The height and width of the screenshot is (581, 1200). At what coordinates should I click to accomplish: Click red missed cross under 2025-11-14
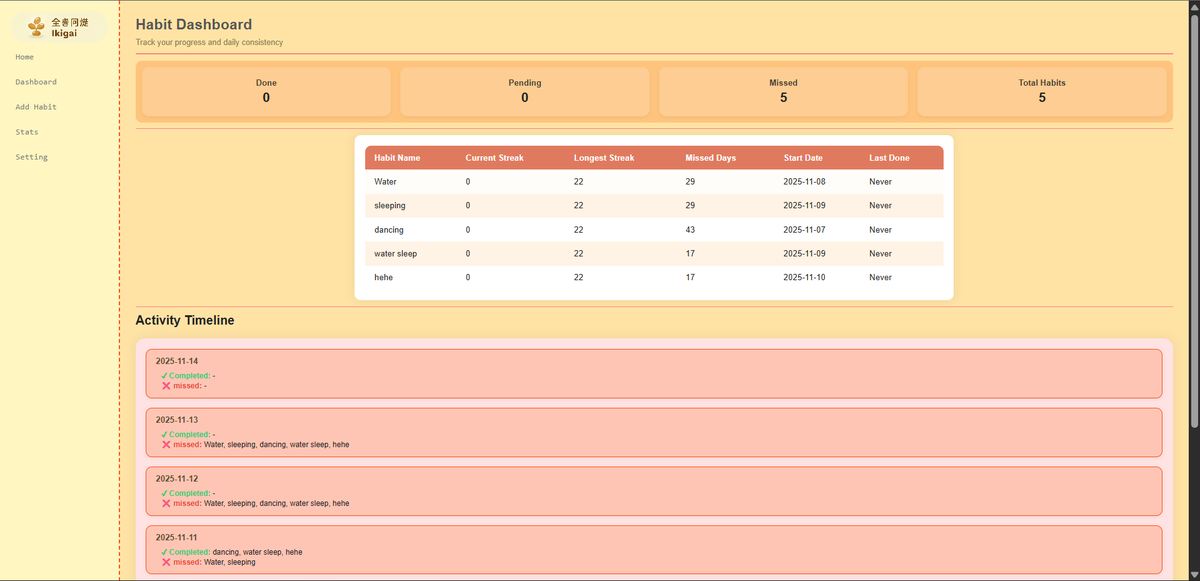click(166, 386)
